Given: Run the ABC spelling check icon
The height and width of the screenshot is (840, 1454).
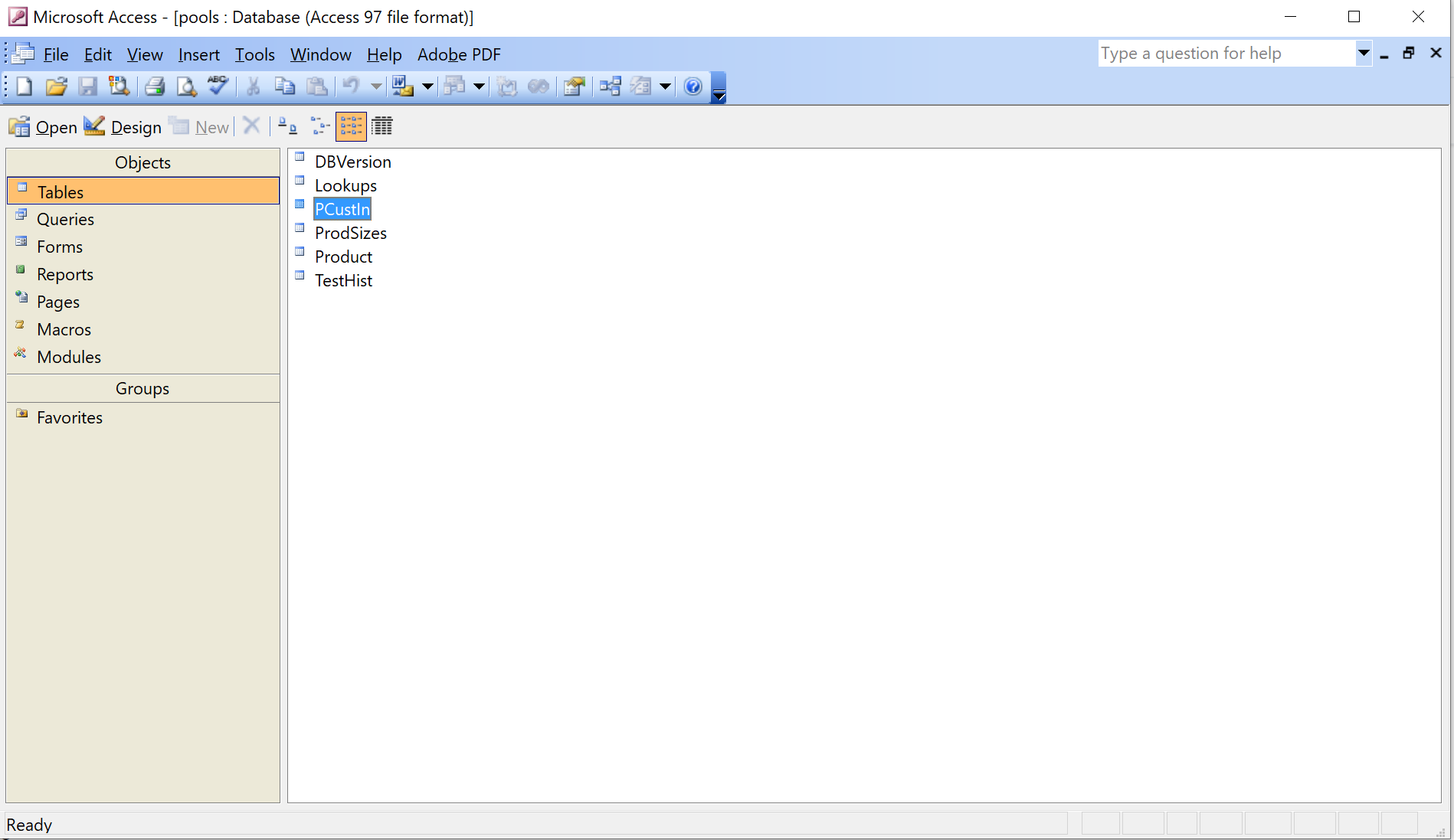Looking at the screenshot, I should (x=218, y=87).
